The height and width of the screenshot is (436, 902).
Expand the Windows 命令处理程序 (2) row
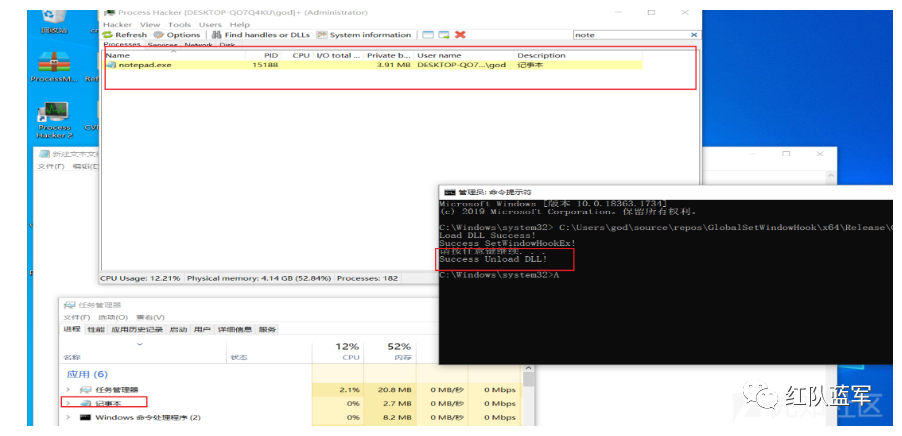coord(68,417)
